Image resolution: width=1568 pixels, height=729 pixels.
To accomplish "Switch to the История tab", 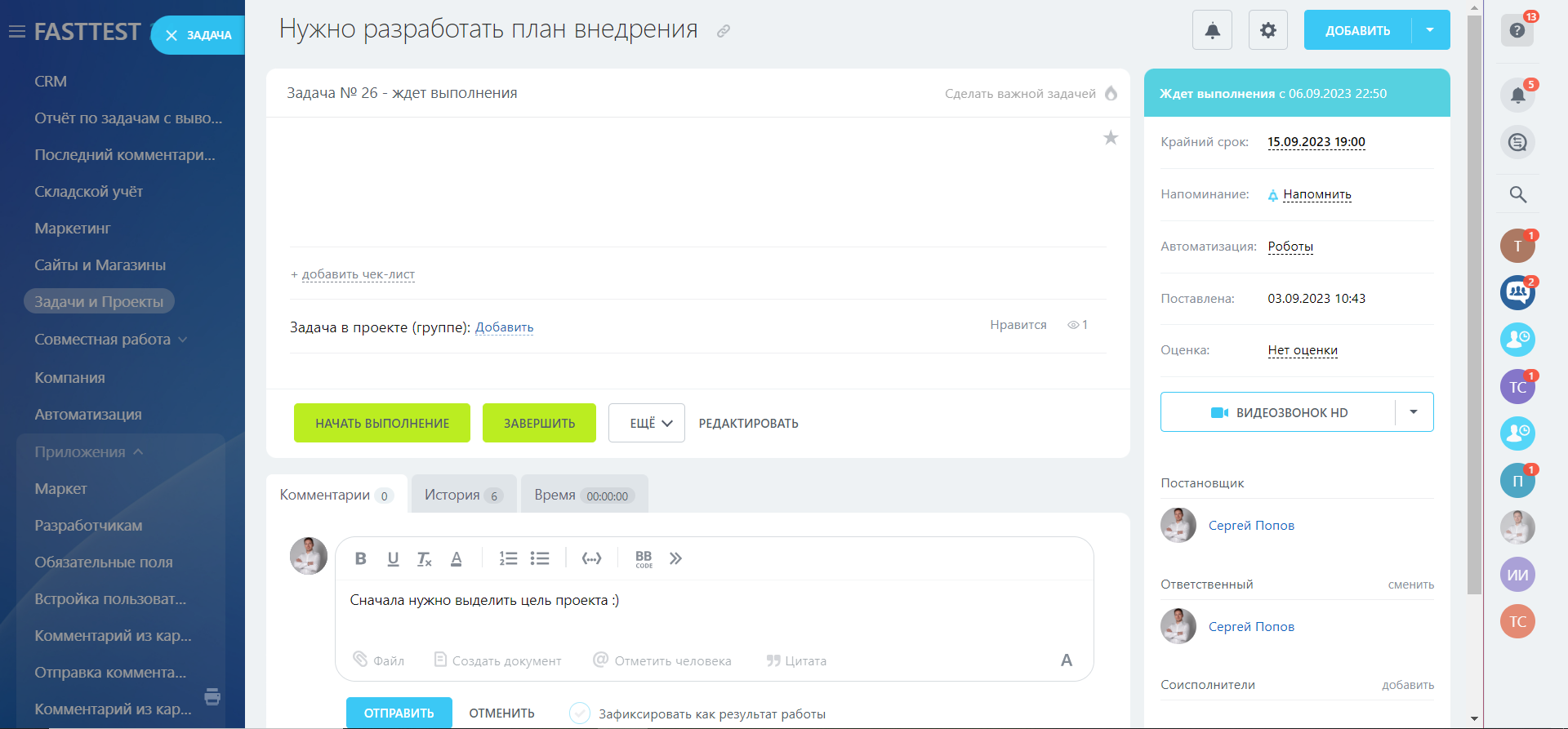I will (464, 495).
